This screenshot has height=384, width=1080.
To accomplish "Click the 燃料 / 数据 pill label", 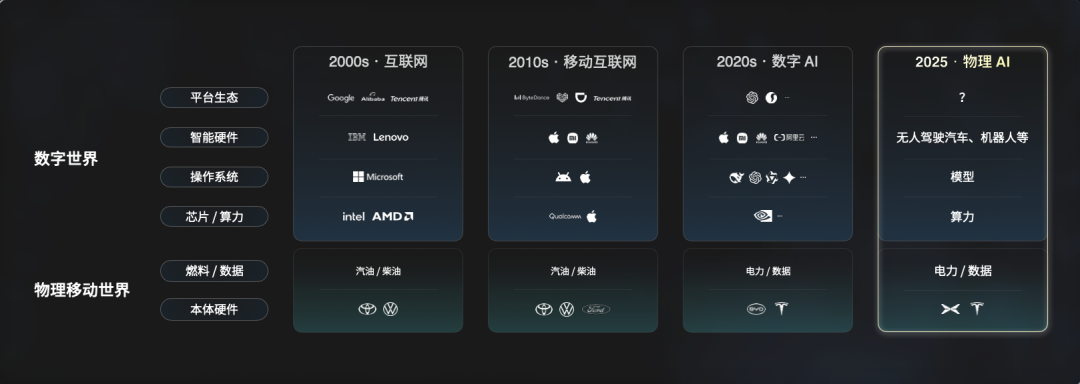I will click(x=214, y=270).
